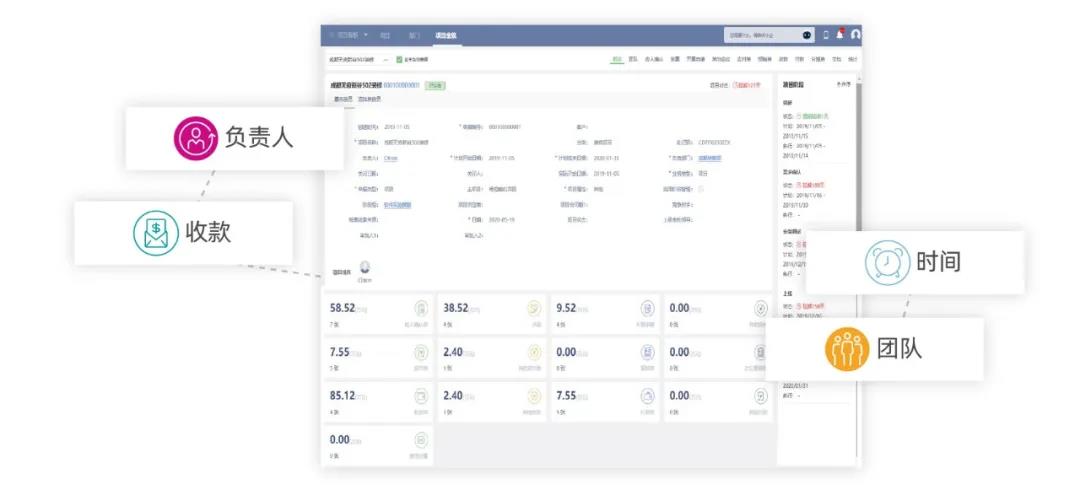Viewport: 1080px width, 490px height.
Task: Click the orange 团队 team icon
Action: (x=846, y=348)
